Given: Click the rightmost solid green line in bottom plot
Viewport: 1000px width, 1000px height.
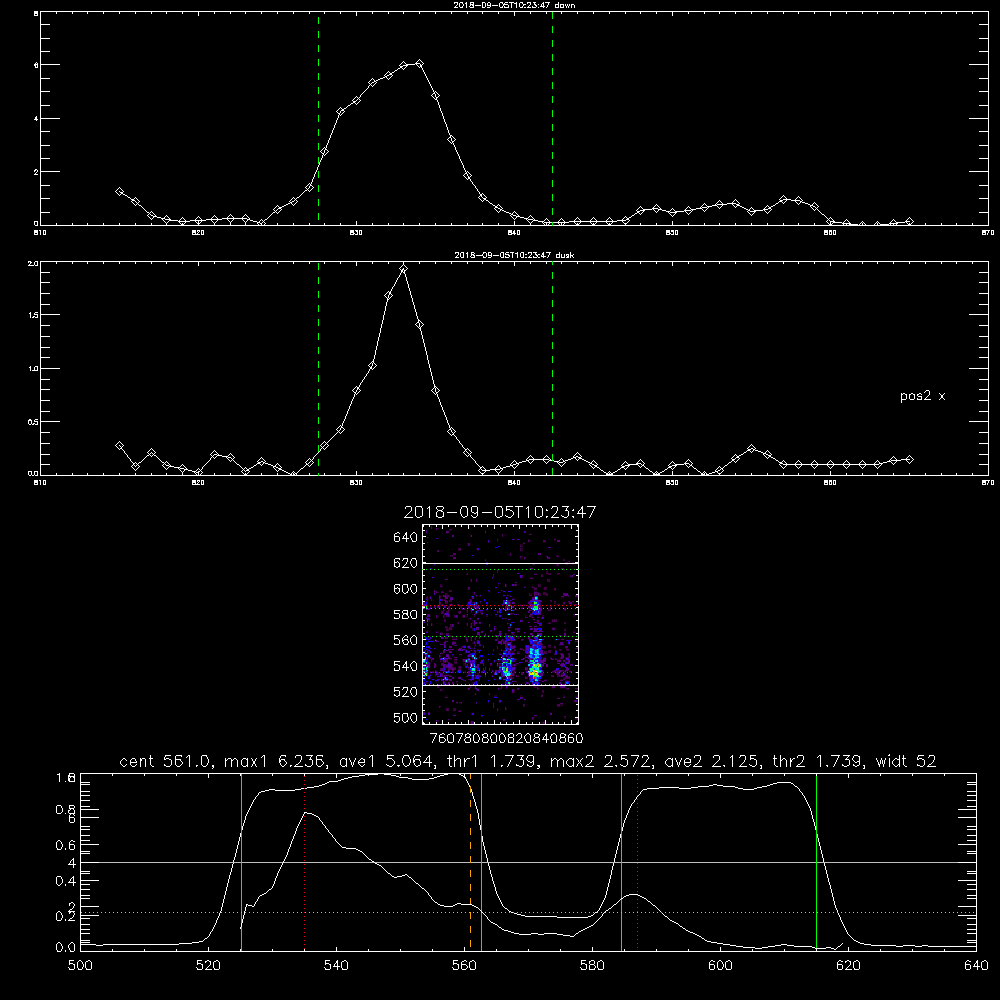Looking at the screenshot, I should (816, 862).
